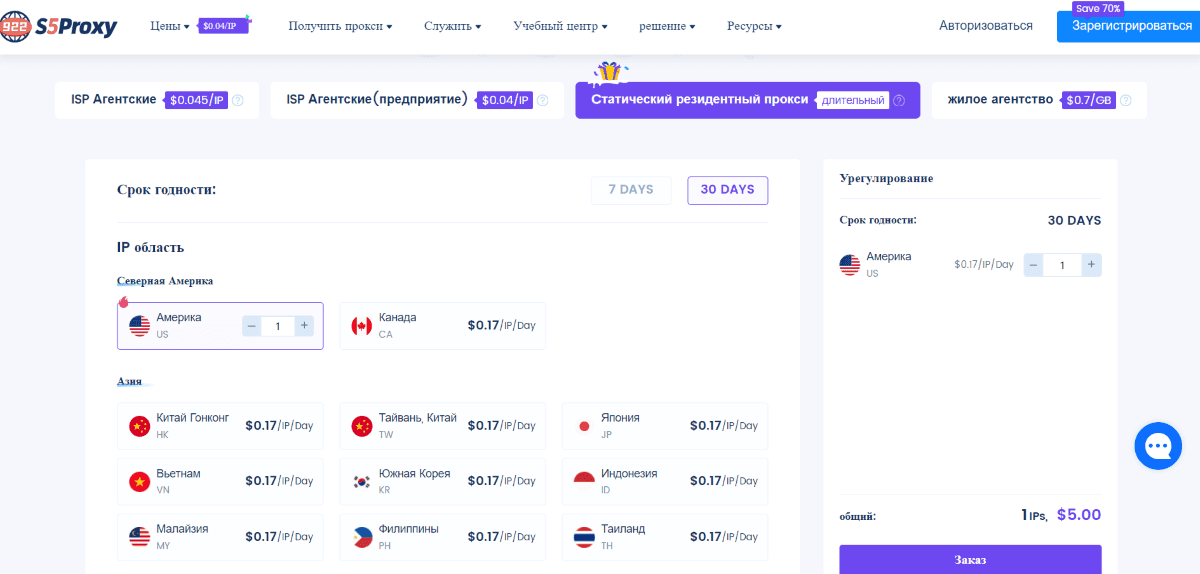Viewport: 1200px width, 574px height.
Task: Increase quantity in the Америка card
Action: pyautogui.click(x=304, y=326)
